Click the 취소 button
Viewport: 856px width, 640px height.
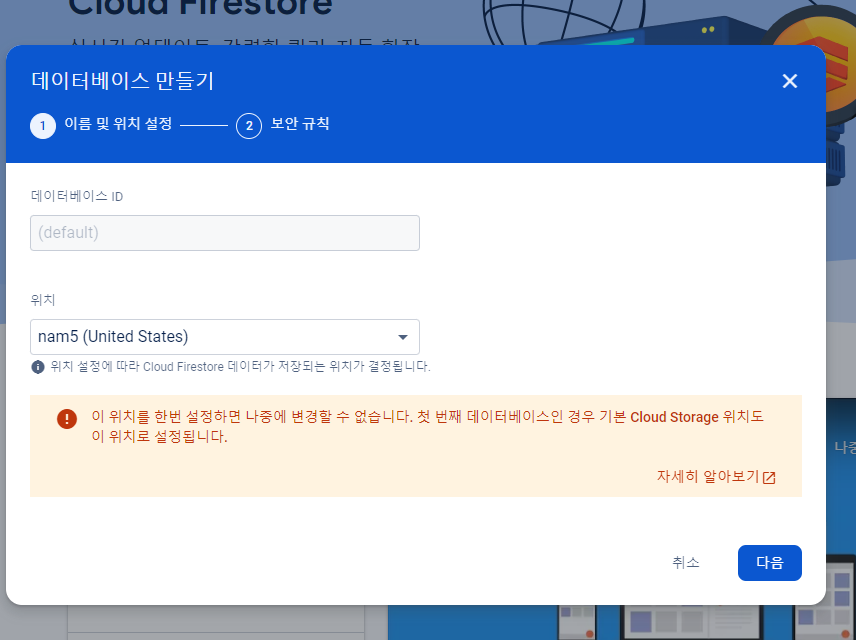tap(686, 562)
